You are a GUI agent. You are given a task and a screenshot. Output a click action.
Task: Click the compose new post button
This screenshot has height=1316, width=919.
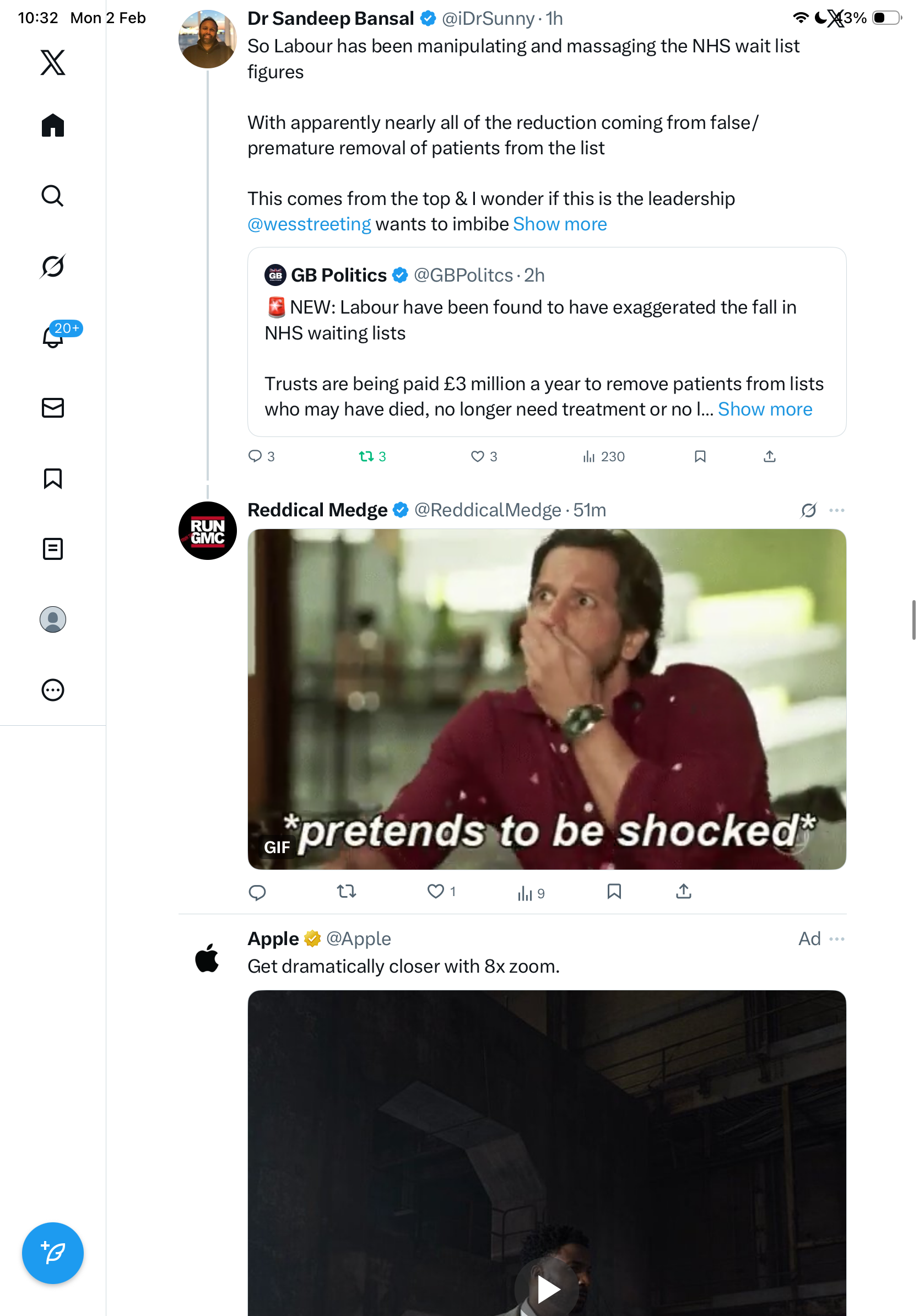coord(53,1253)
